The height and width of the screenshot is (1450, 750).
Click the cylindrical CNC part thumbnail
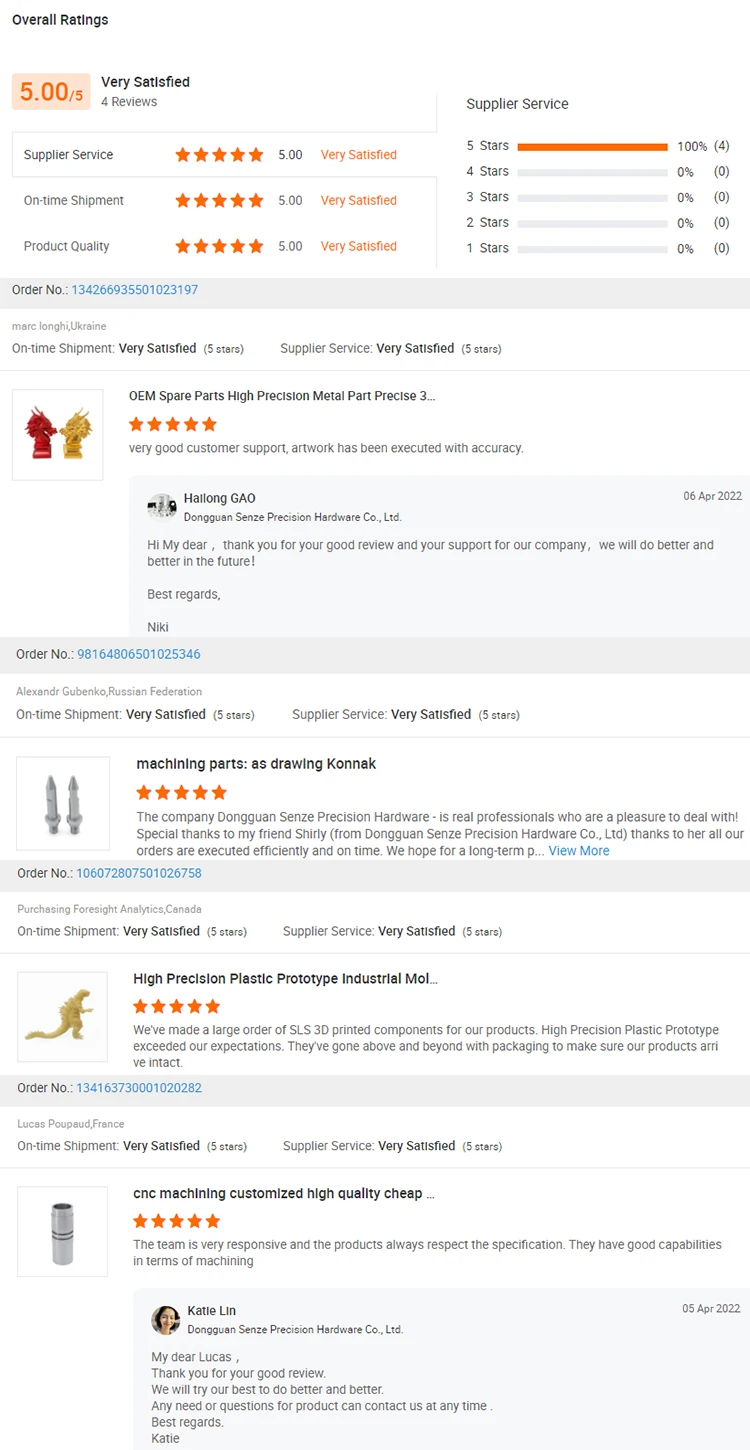pos(62,1231)
